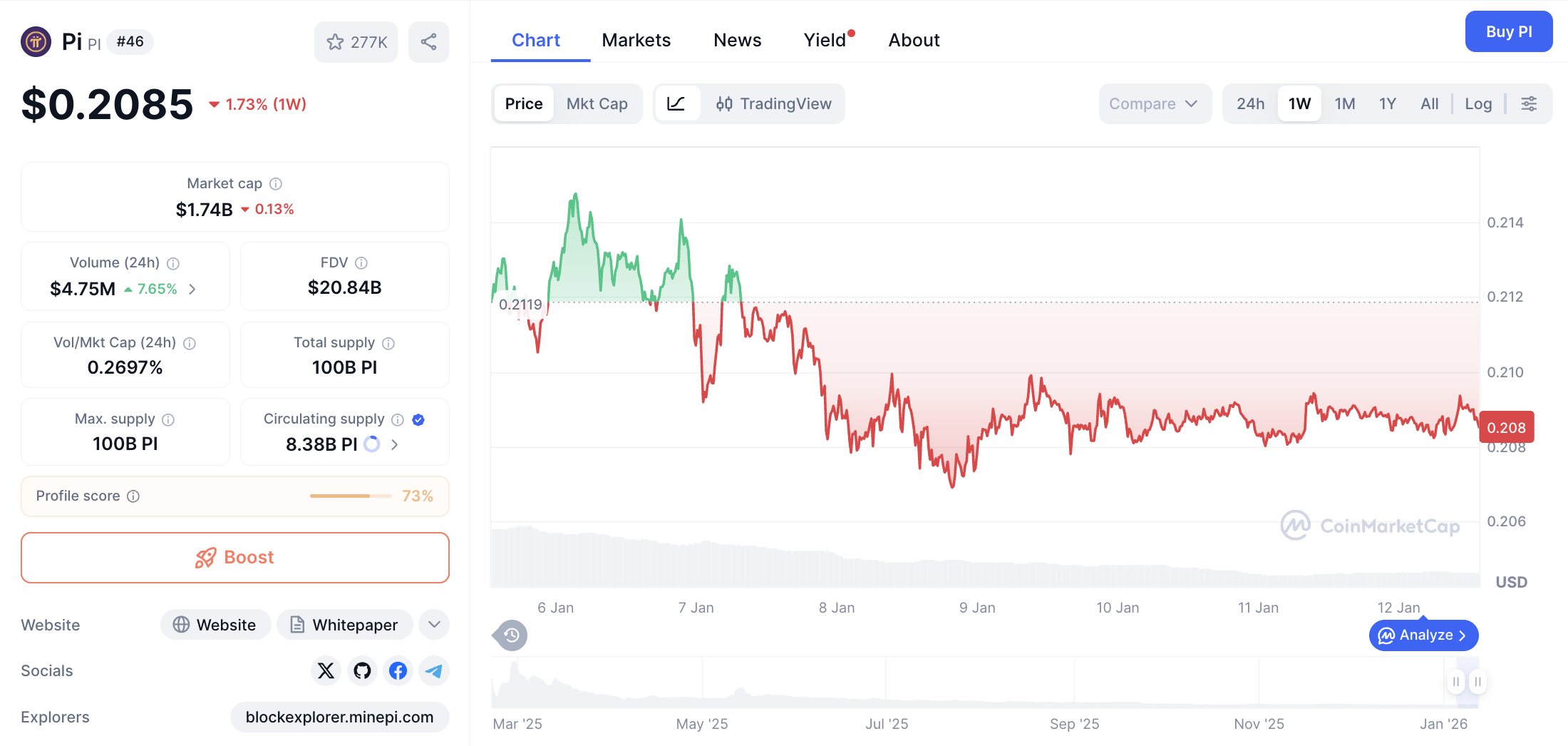
Task: Open blockexplorer.minepi.com explorer link
Action: (340, 717)
